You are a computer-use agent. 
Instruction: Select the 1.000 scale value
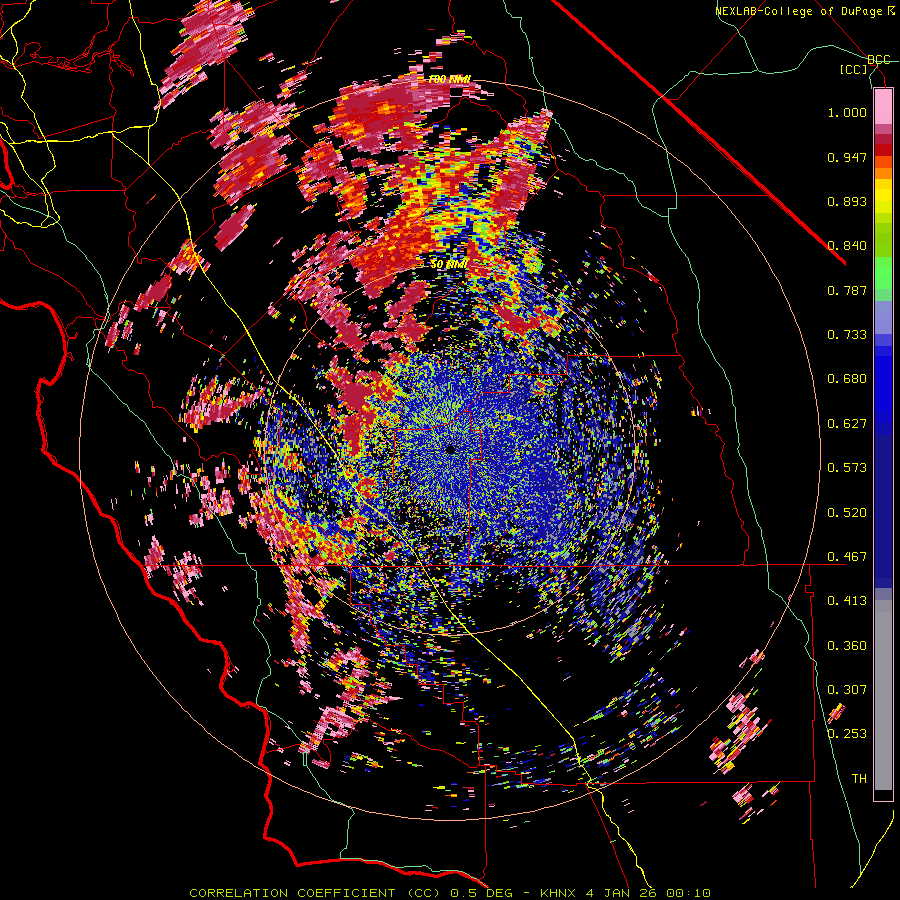847,112
